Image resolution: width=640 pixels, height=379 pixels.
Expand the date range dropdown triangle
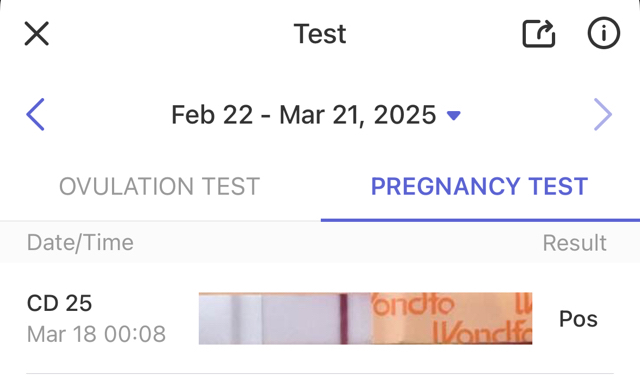[453, 115]
